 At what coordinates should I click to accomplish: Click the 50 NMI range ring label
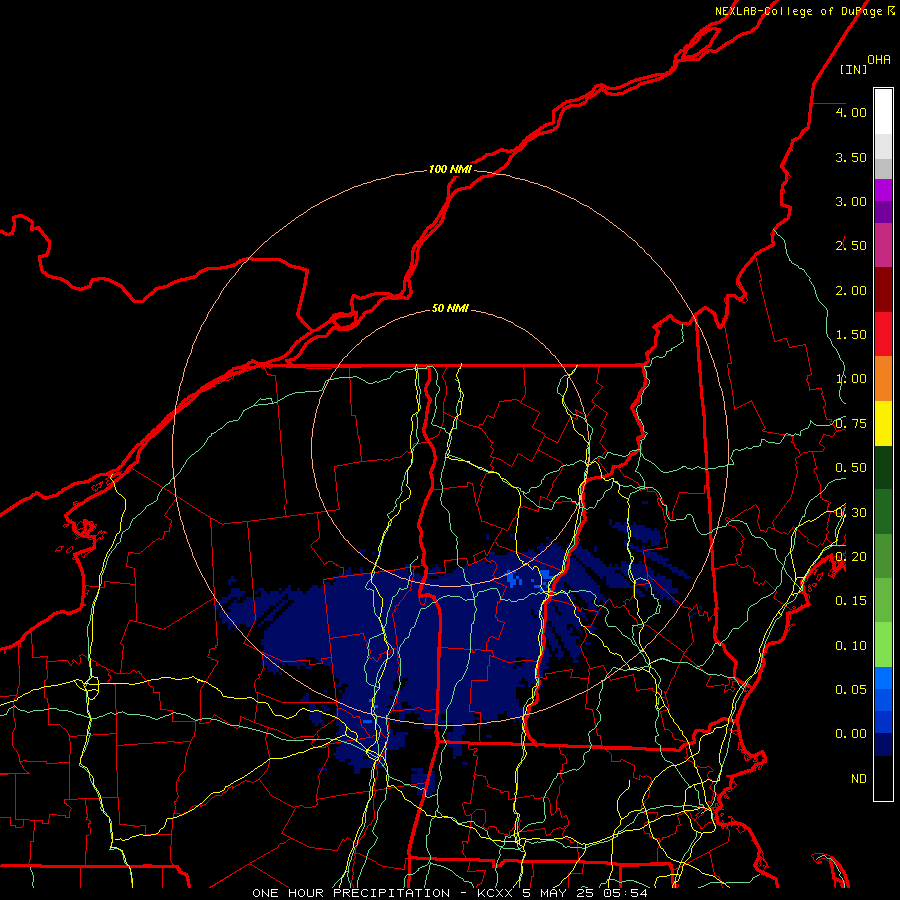point(450,308)
